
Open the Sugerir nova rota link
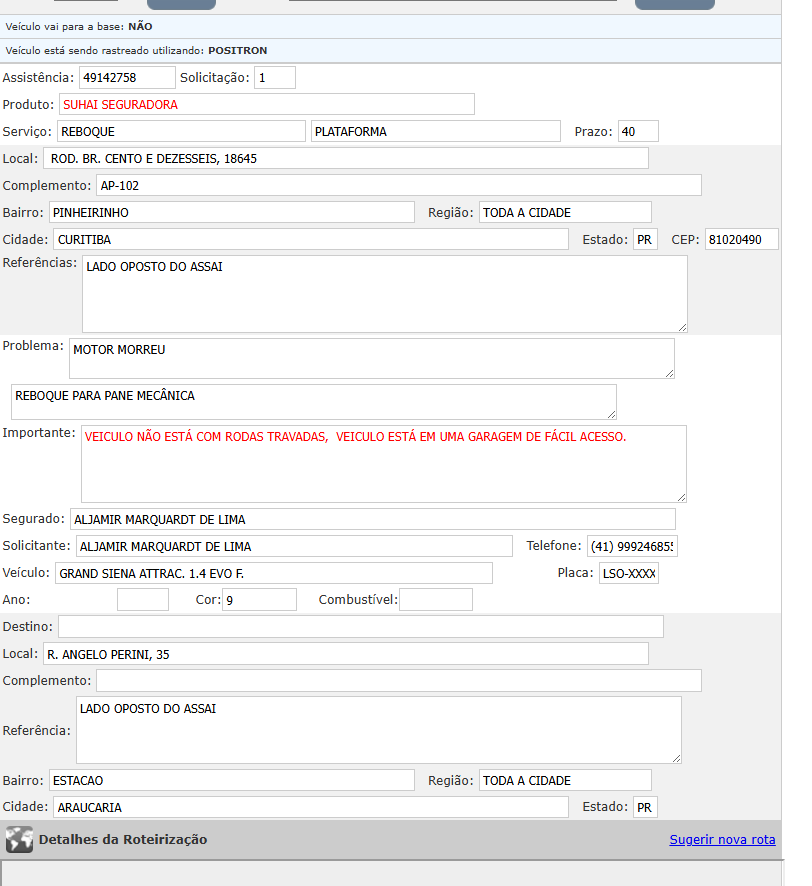pos(722,840)
